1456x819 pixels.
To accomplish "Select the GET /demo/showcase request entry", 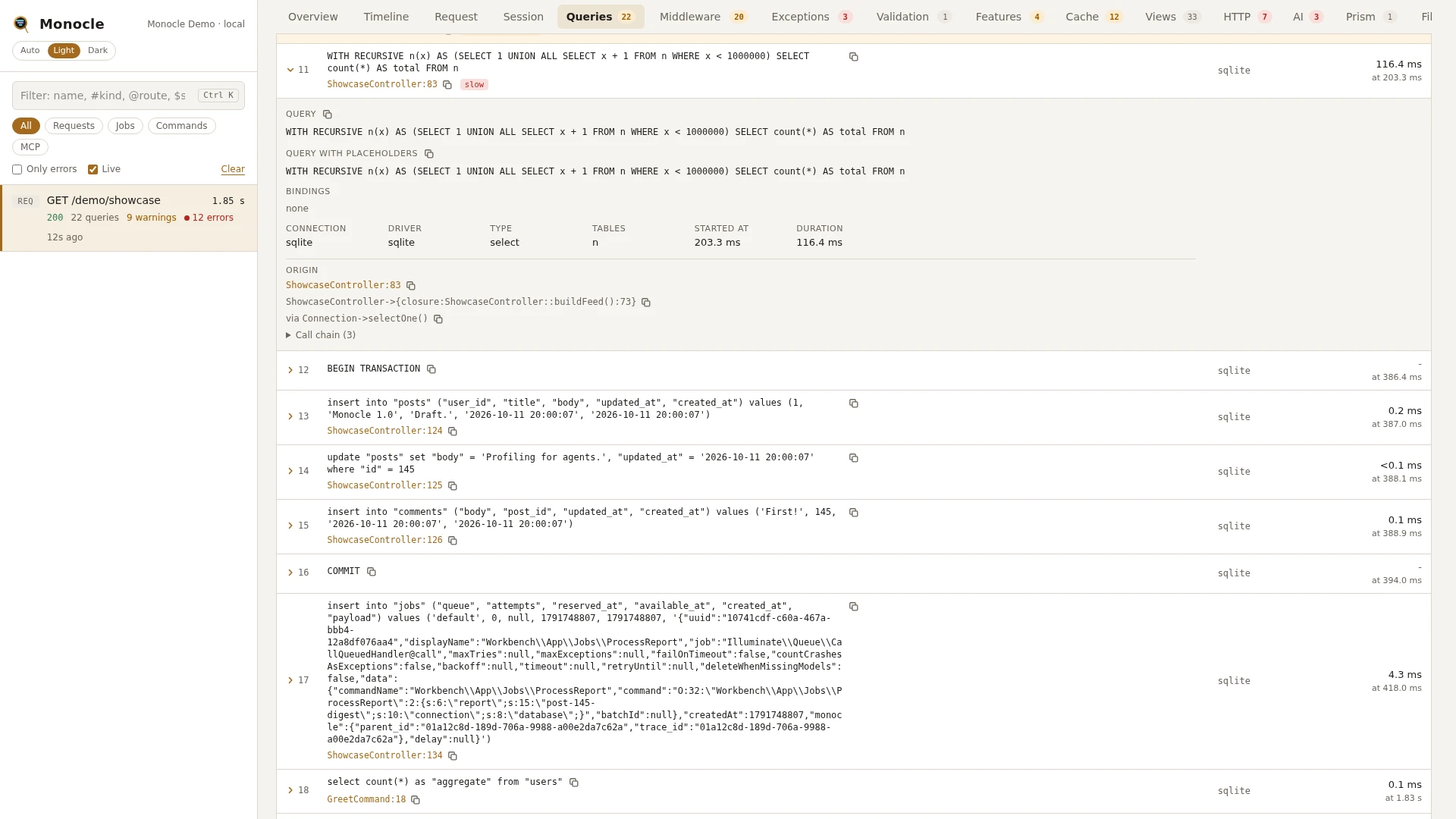I will 129,218.
